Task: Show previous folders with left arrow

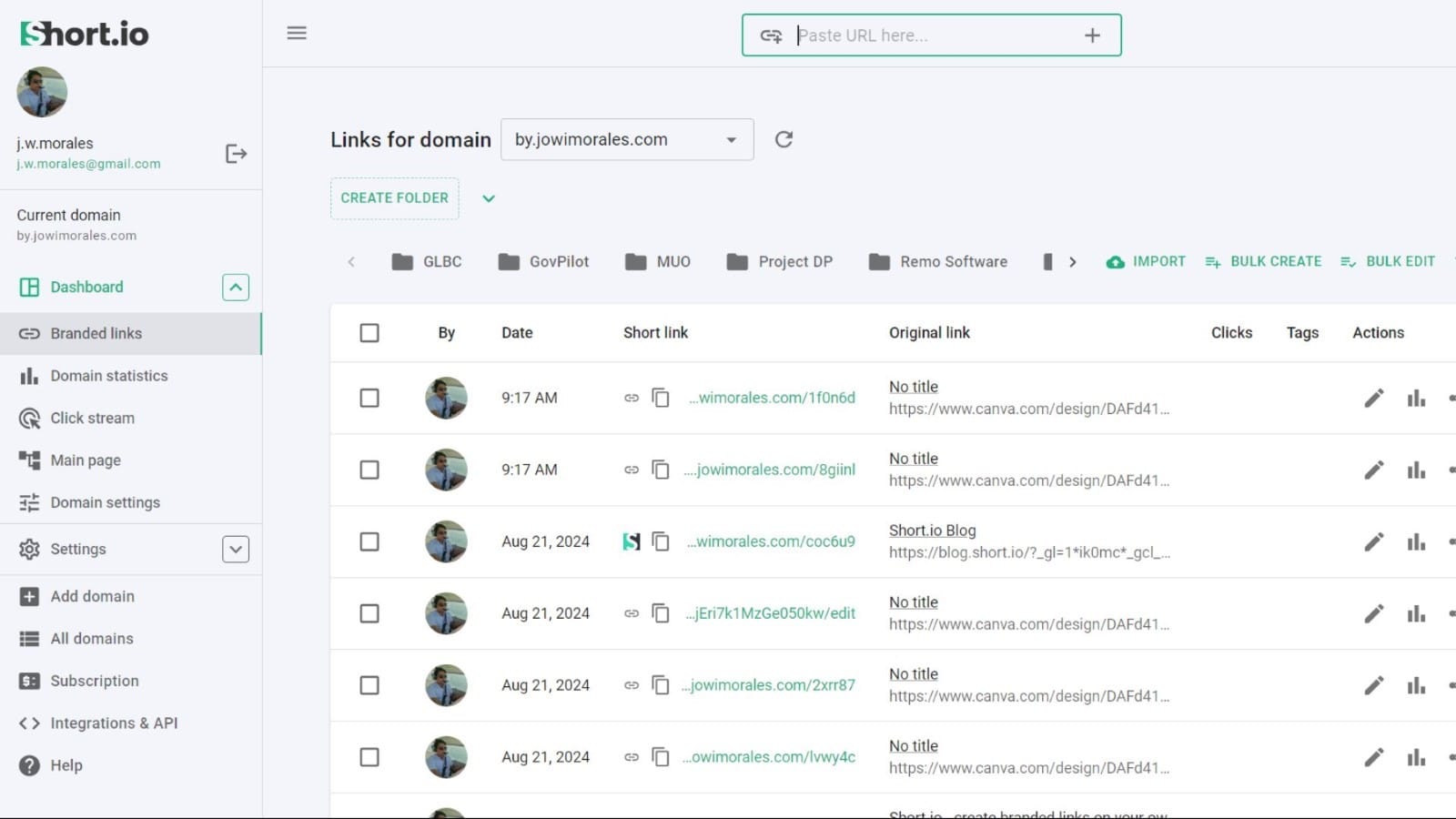Action: [351, 262]
